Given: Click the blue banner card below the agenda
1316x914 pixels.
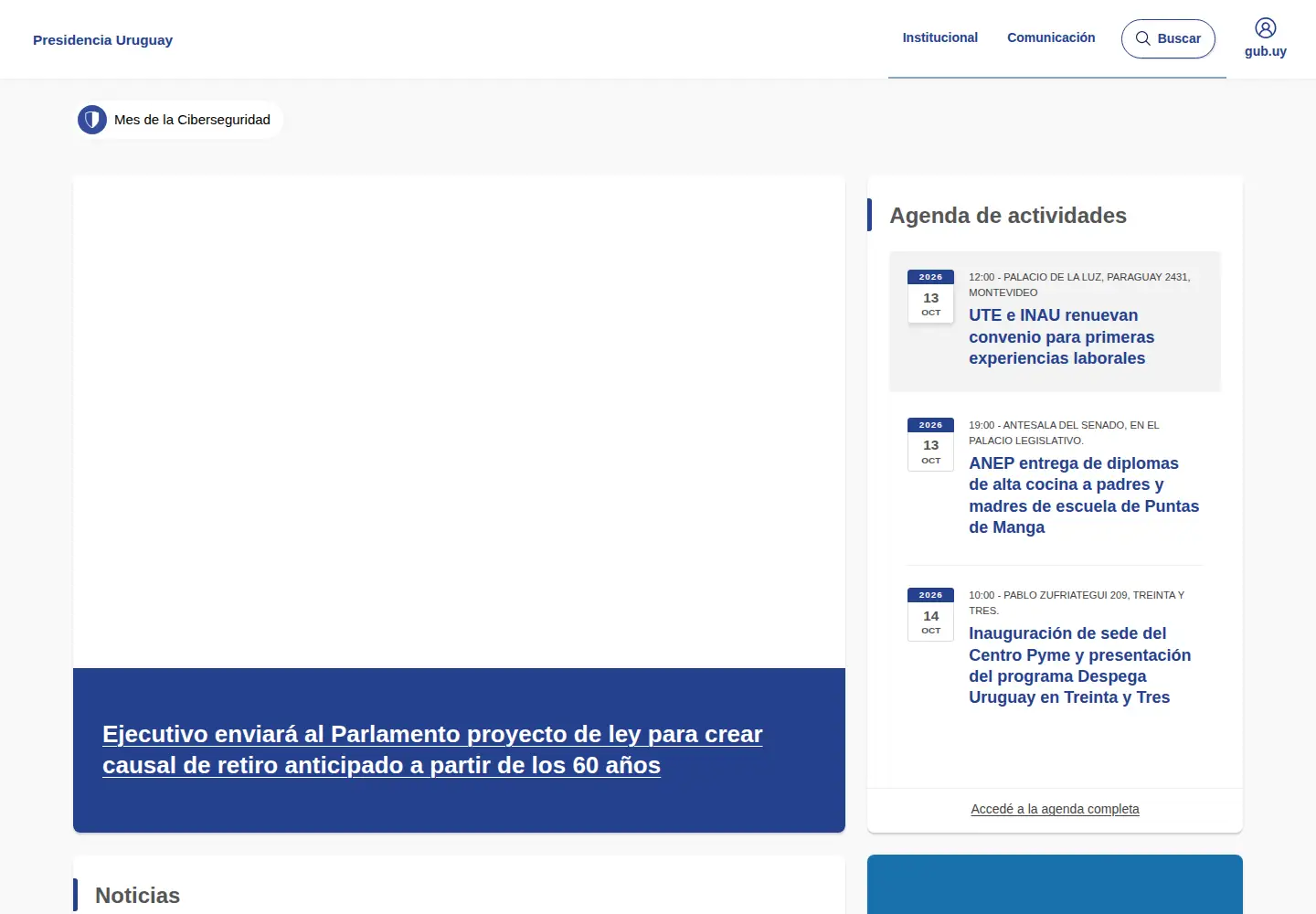Looking at the screenshot, I should (1055, 884).
